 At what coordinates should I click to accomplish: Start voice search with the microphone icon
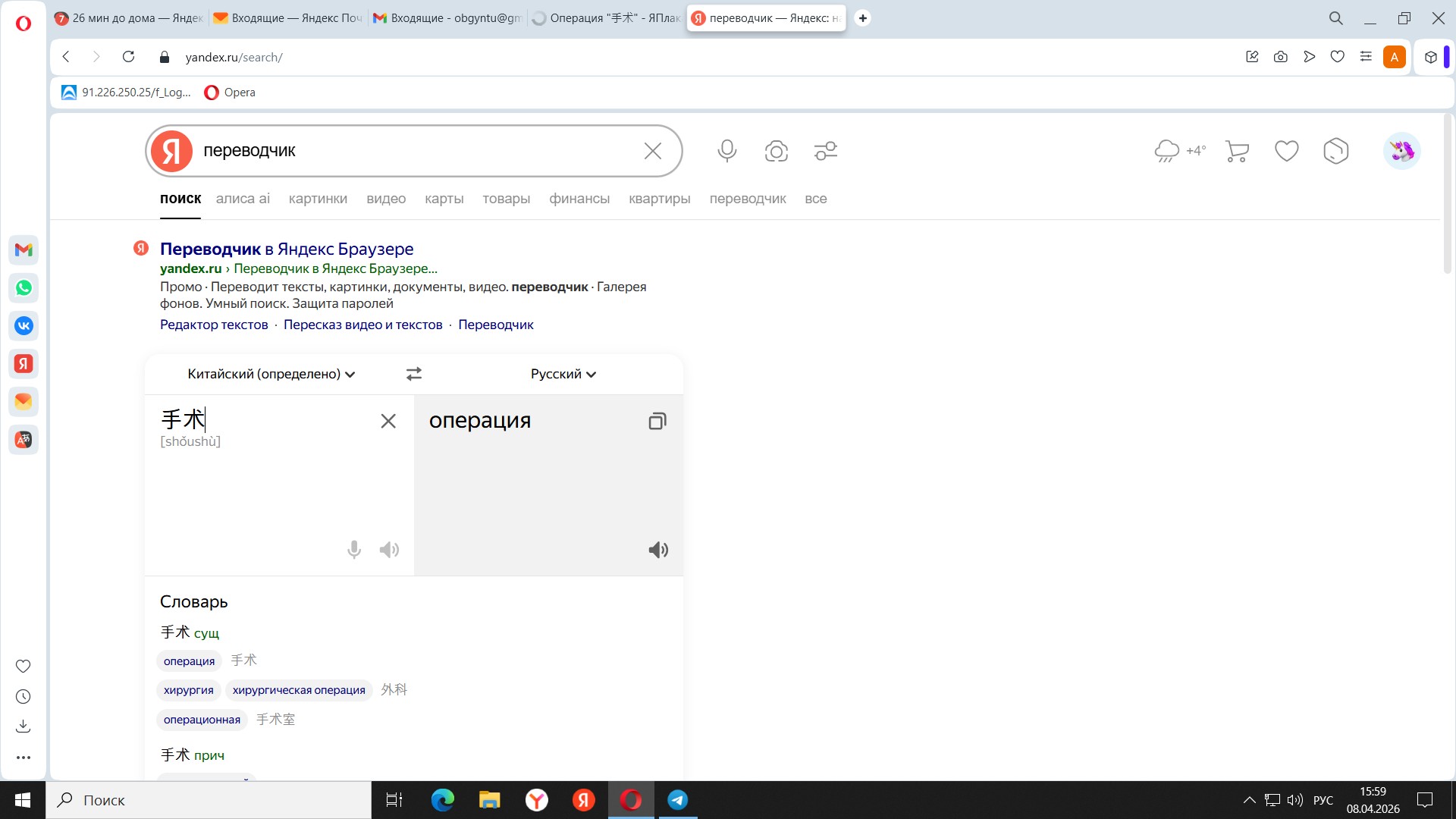[726, 151]
